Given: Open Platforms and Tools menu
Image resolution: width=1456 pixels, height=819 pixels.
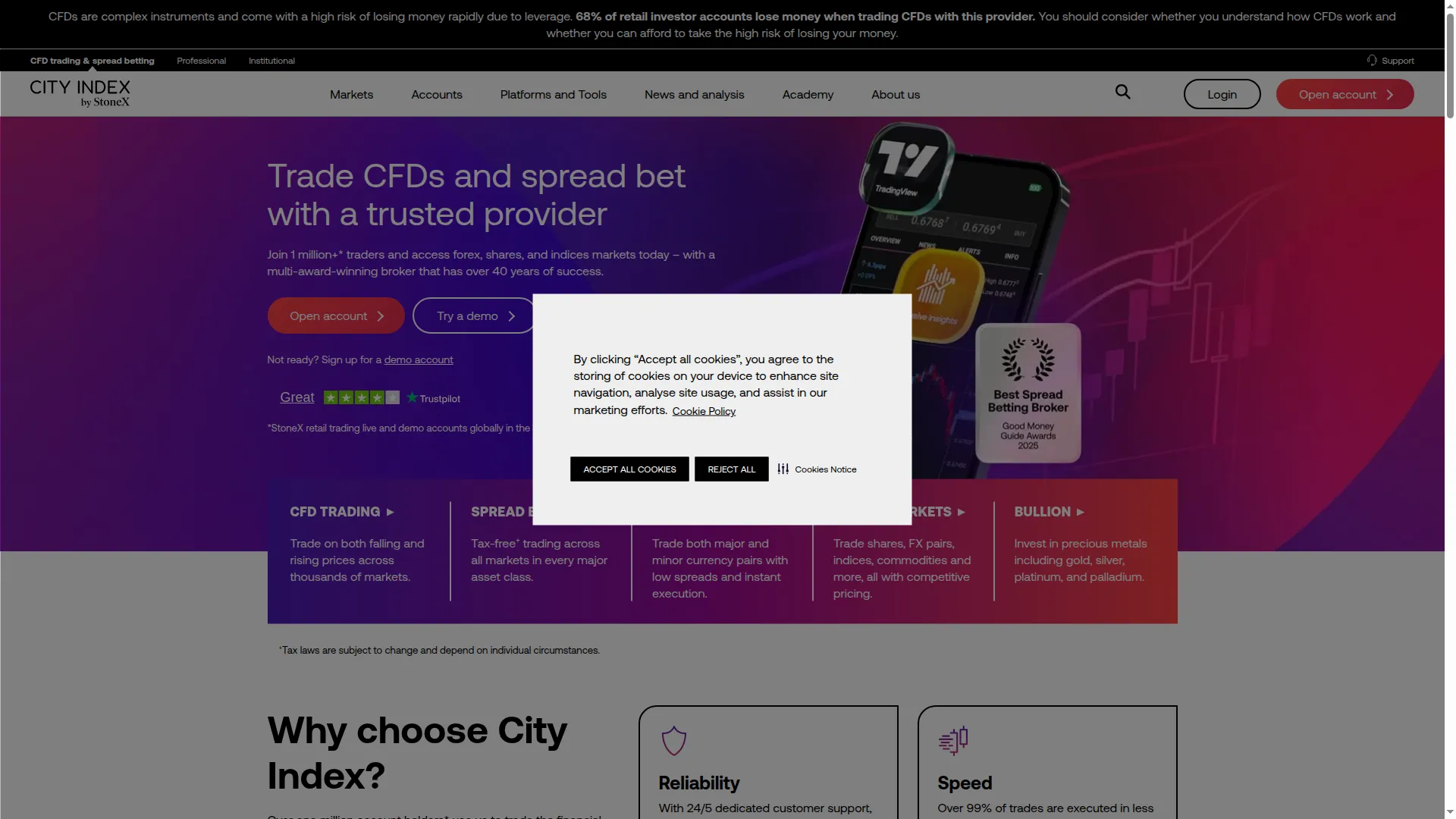Looking at the screenshot, I should click(553, 94).
